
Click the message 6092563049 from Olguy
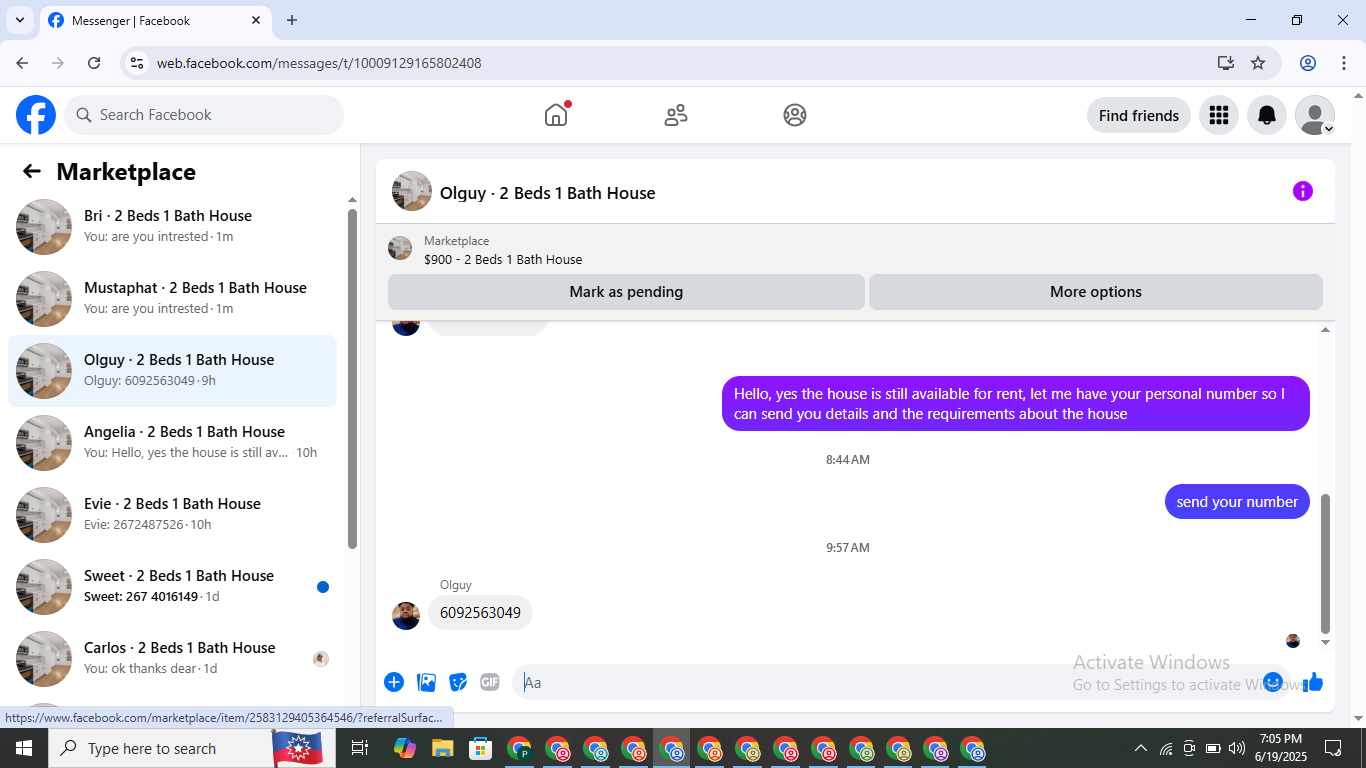(x=480, y=613)
